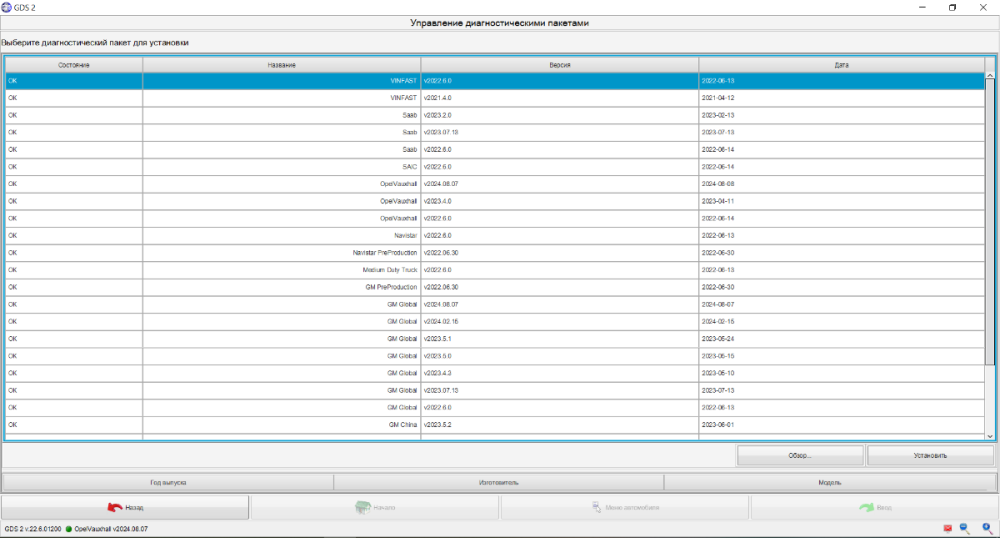Click the Год выпуска field bar
Image resolution: width=1000 pixels, height=538 pixels.
[168, 483]
